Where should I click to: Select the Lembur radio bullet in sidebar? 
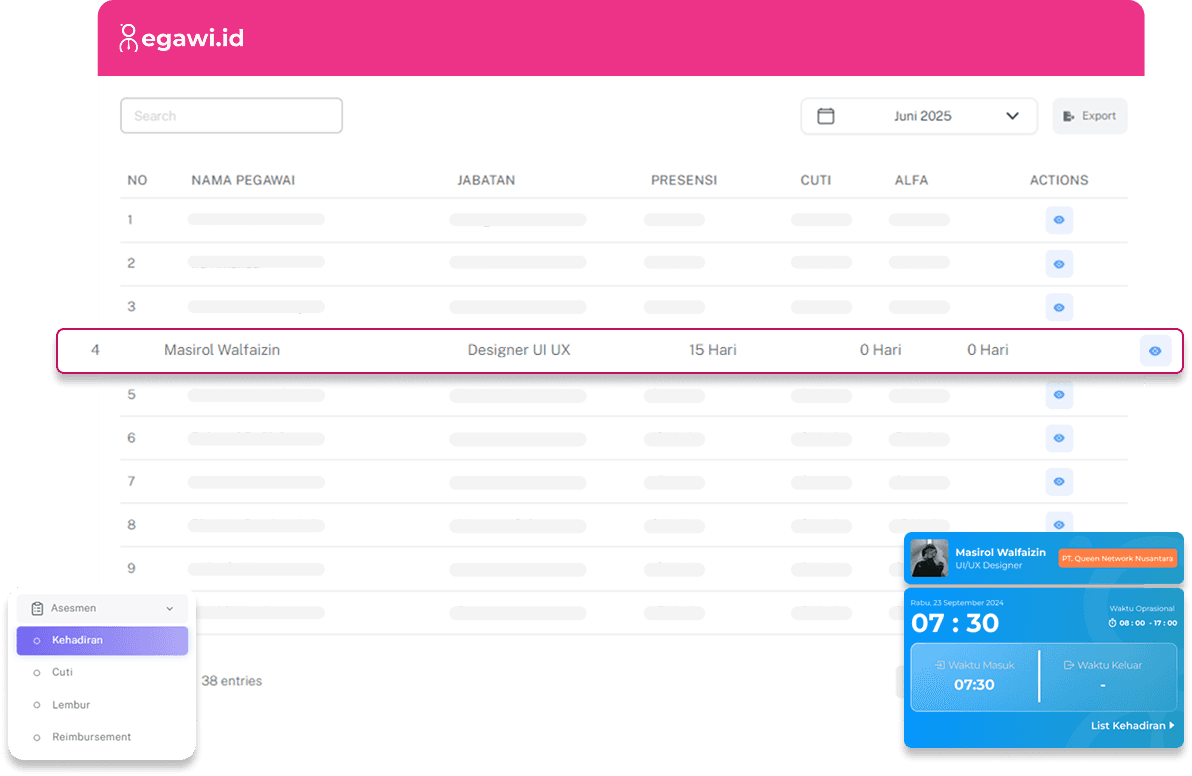[x=37, y=705]
